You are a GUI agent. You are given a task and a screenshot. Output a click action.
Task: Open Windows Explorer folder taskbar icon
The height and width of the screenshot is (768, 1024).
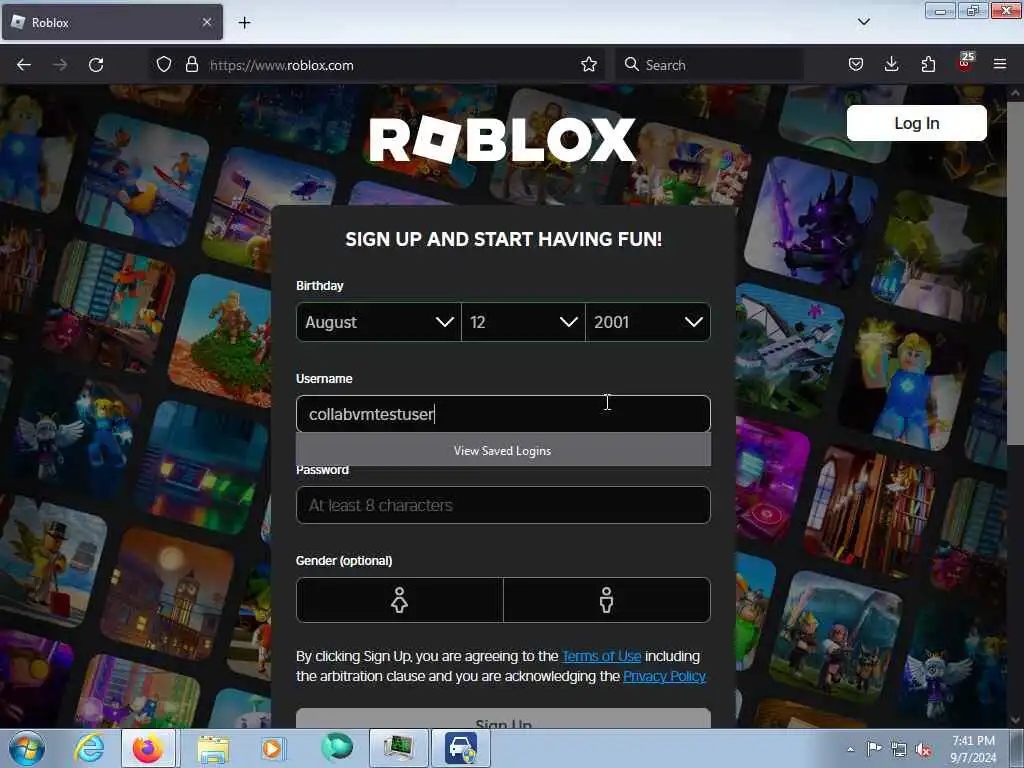pos(214,748)
